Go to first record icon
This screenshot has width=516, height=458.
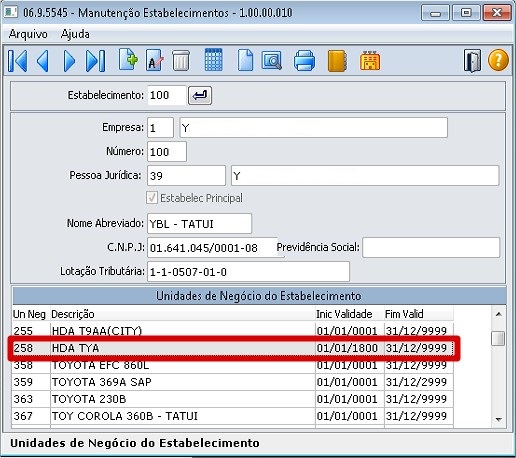click(17, 61)
